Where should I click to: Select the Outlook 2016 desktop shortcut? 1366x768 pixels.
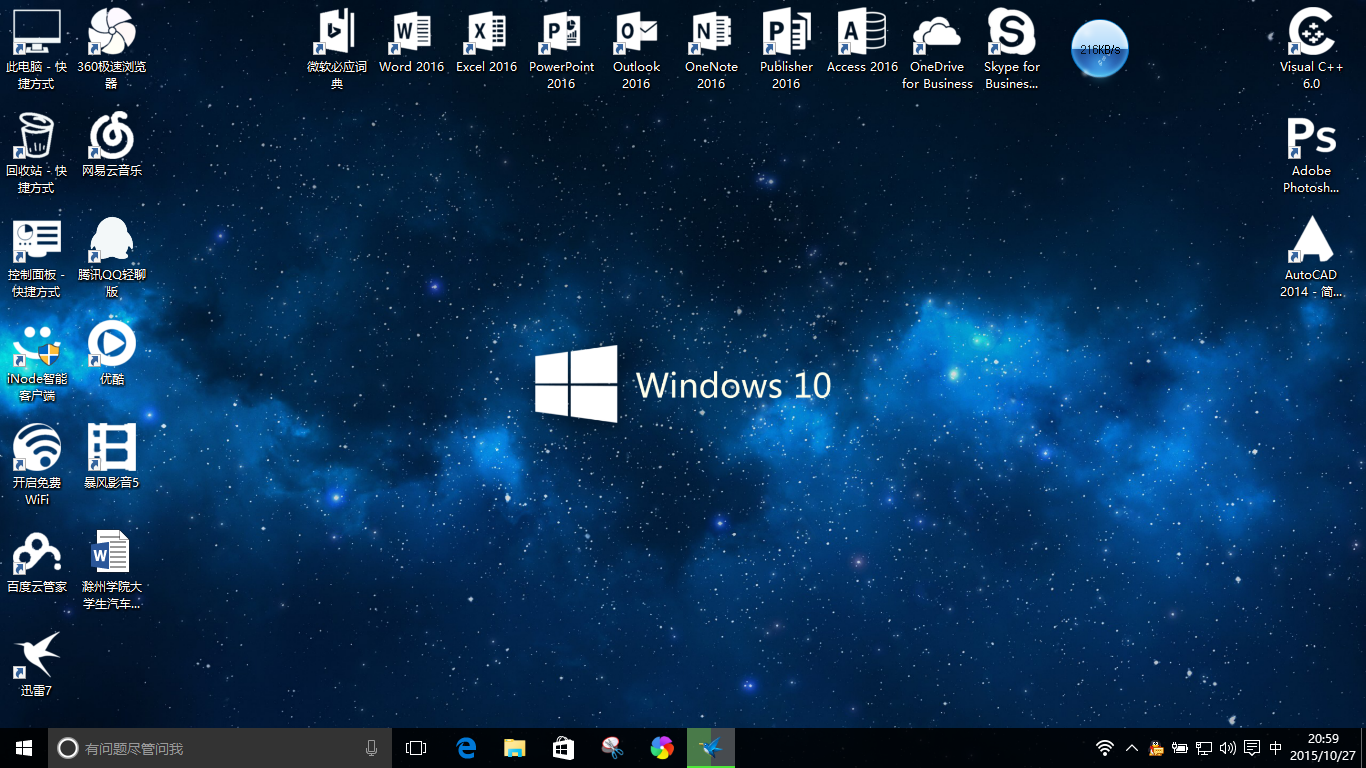[637, 50]
